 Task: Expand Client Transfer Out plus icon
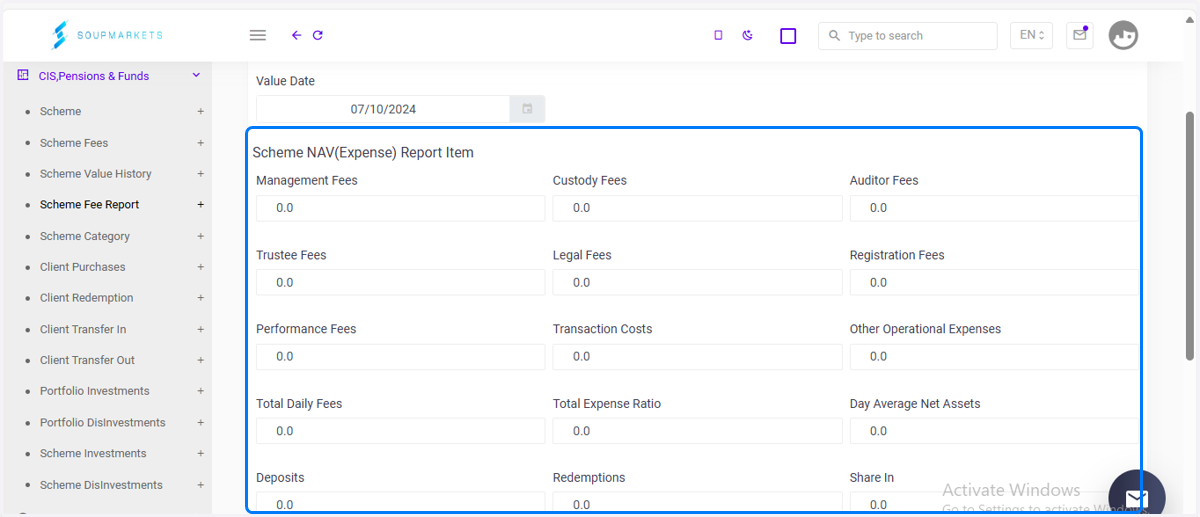(x=200, y=360)
